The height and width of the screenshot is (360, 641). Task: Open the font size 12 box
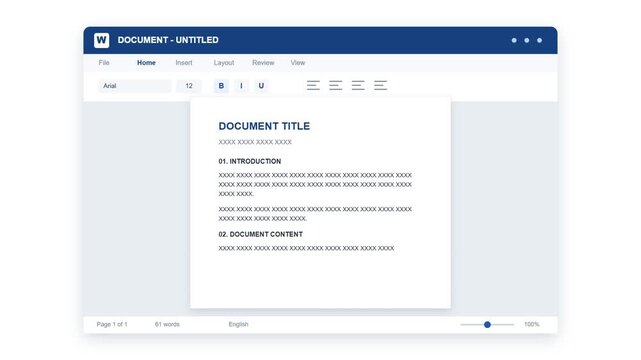coord(189,86)
